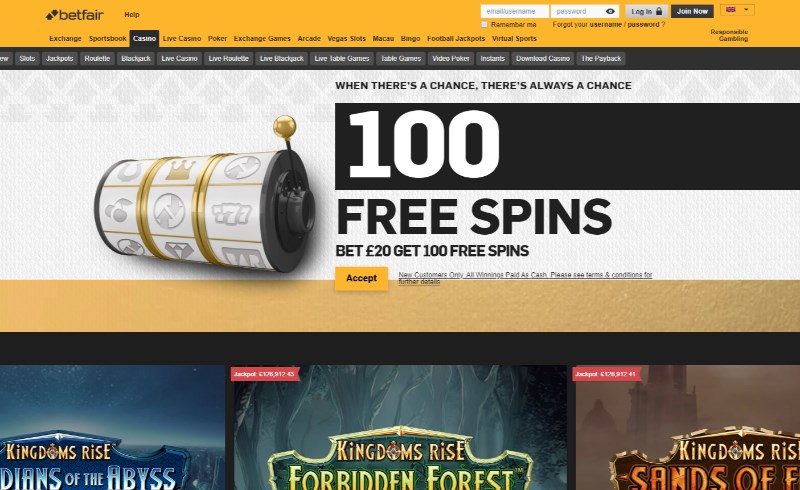800x490 pixels.
Task: Click the UK flag icon
Action: tap(731, 10)
